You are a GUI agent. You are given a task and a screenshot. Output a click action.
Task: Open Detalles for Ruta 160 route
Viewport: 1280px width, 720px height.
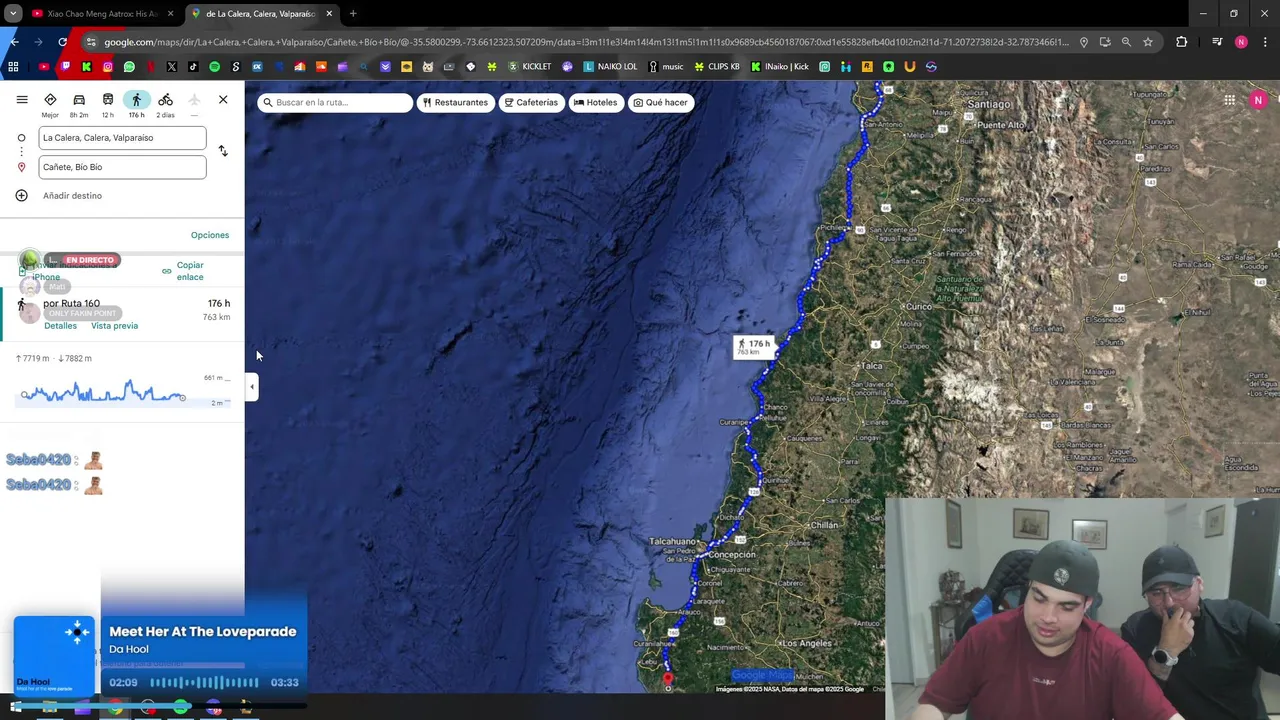pyautogui.click(x=60, y=326)
